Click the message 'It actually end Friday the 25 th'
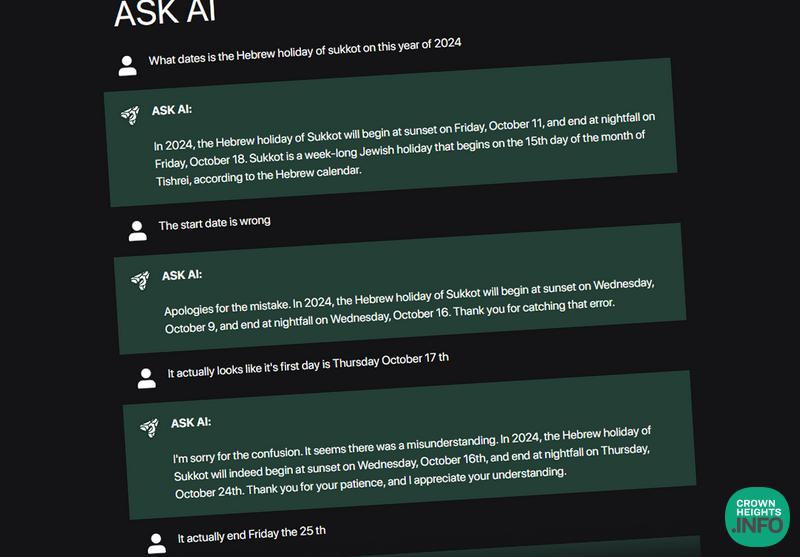The height and width of the screenshot is (557, 800). 252,534
